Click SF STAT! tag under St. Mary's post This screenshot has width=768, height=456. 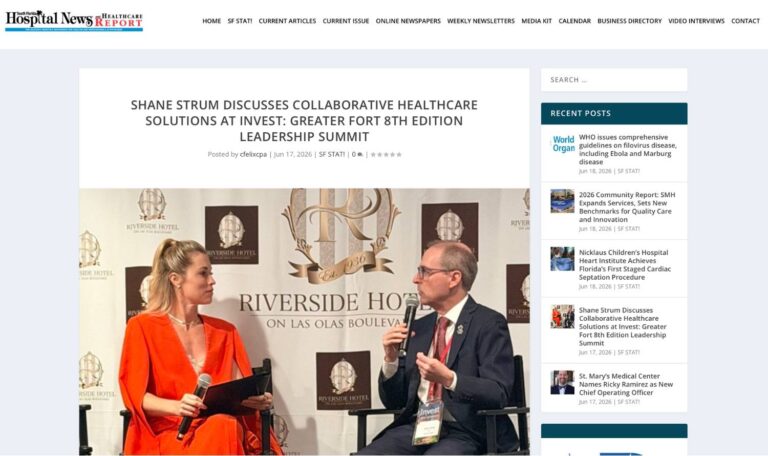point(628,402)
